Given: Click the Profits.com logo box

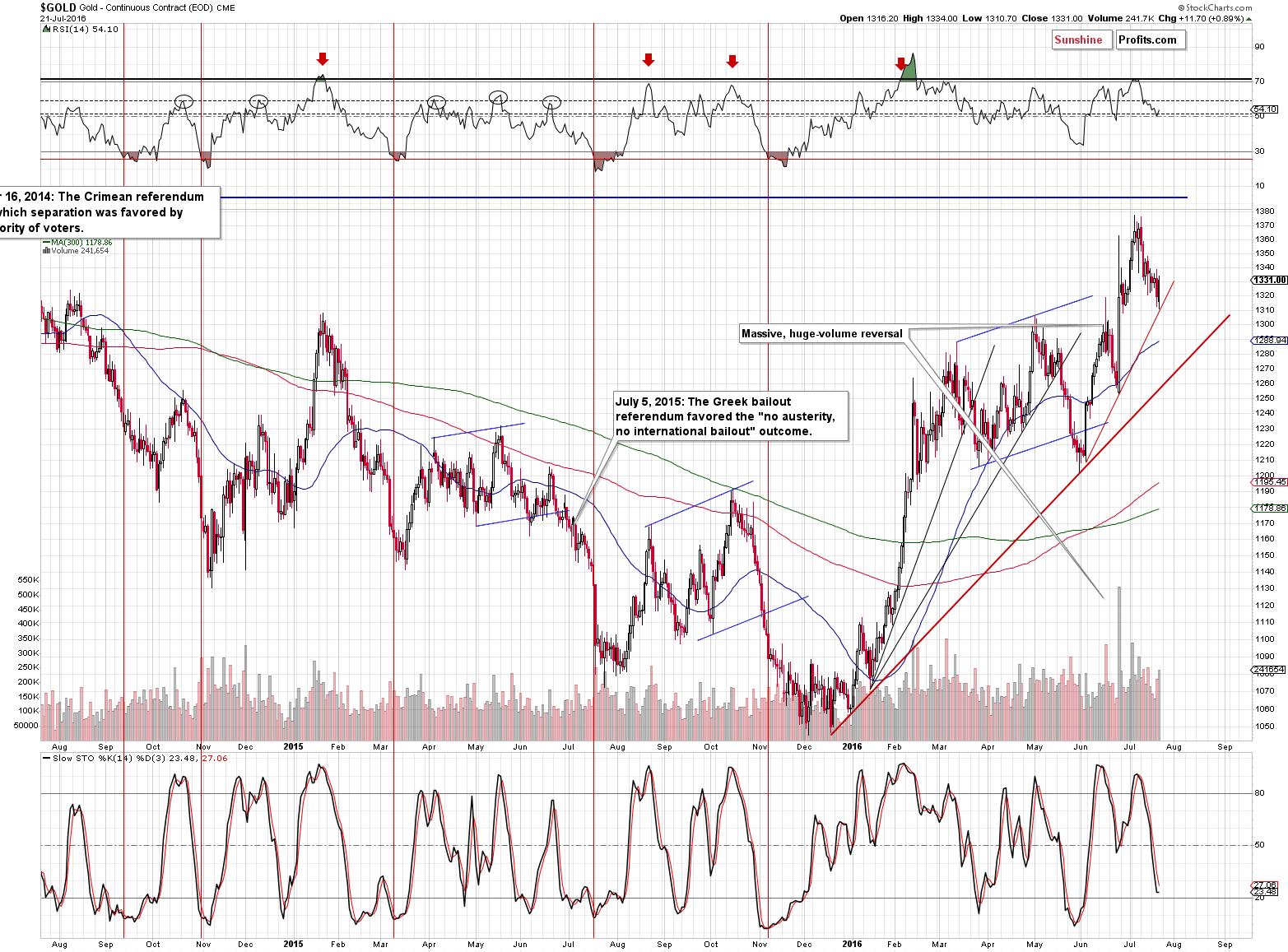Looking at the screenshot, I should [1151, 39].
